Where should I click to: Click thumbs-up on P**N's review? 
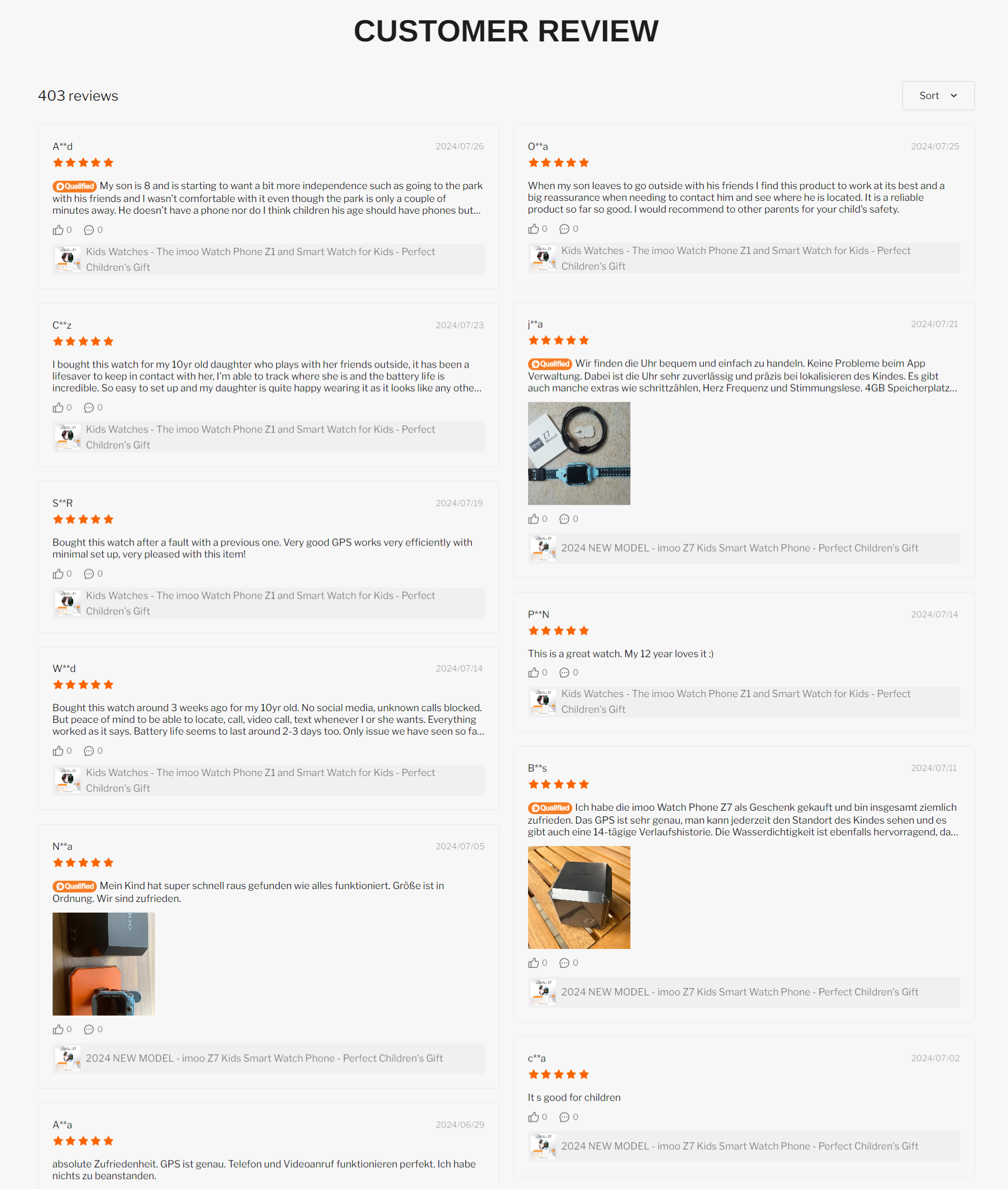click(534, 672)
